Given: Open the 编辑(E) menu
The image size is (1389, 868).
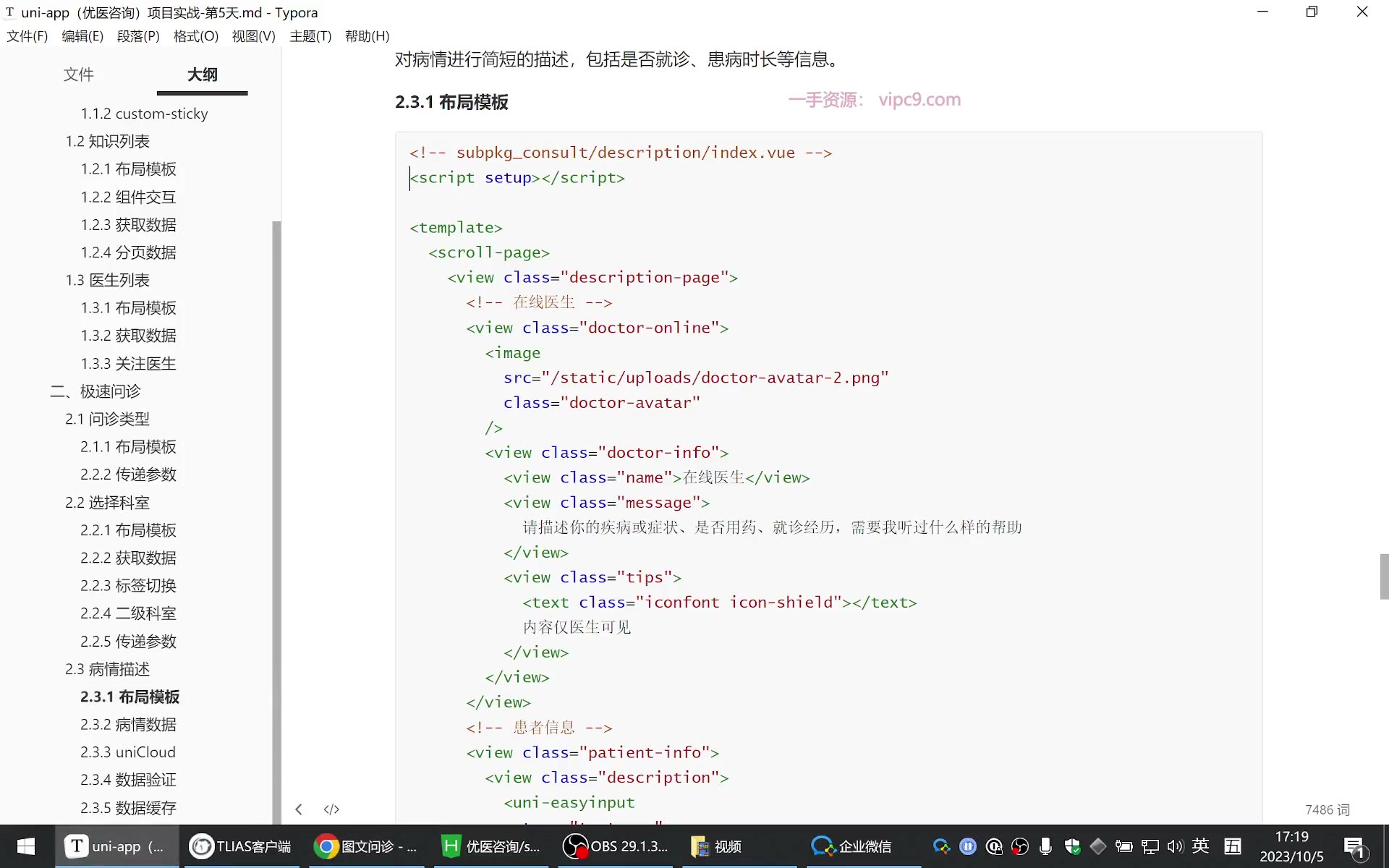Looking at the screenshot, I should 82,36.
